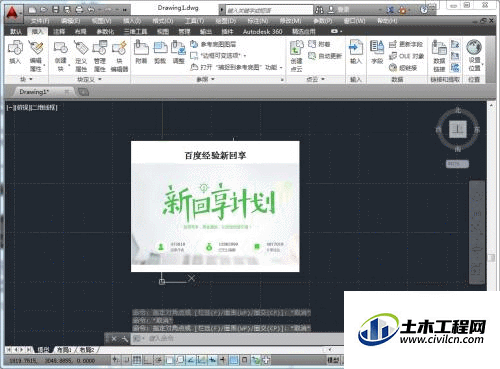Expand the 点云 (Point Cloud) panel arrow
This screenshot has width=500, height=369.
pyautogui.click(x=323, y=79)
